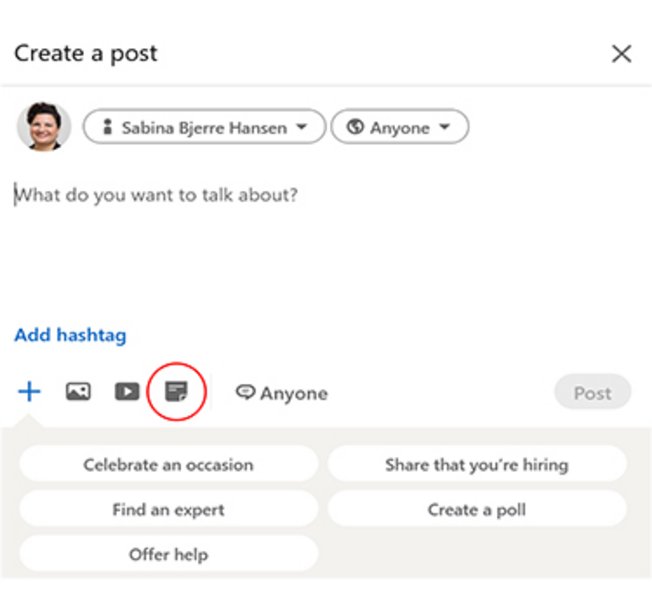Toggle the plus icon for more options
The image size is (652, 600).
click(29, 392)
